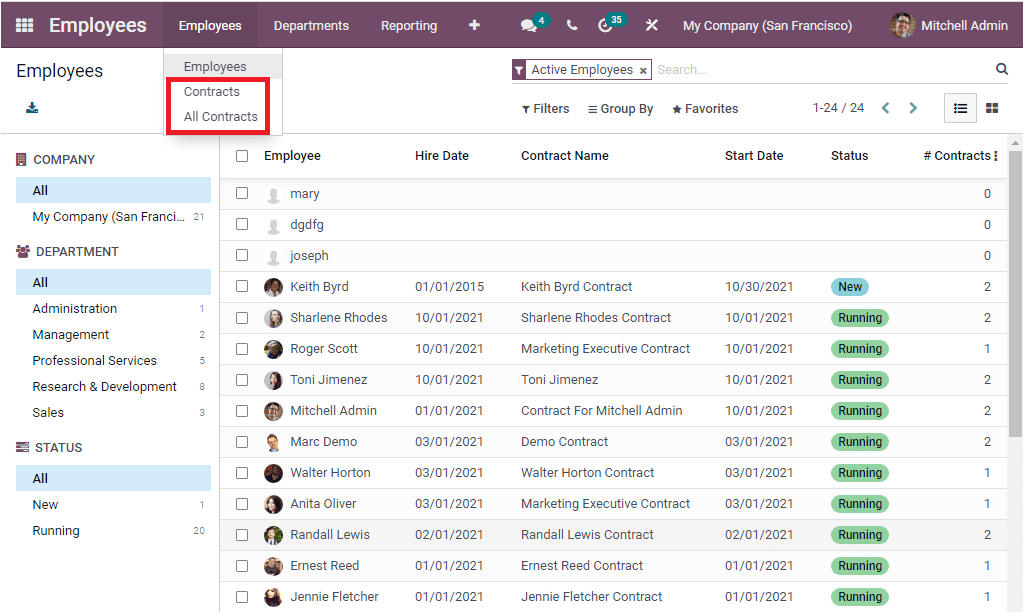Tick the checkbox beside Marc Demo
Screen dimensions: 1024x613
coord(241,441)
